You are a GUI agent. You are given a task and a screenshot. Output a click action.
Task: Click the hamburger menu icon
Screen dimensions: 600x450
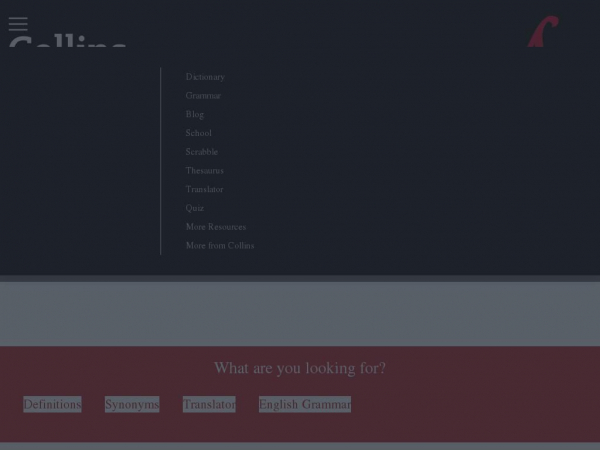pos(18,23)
